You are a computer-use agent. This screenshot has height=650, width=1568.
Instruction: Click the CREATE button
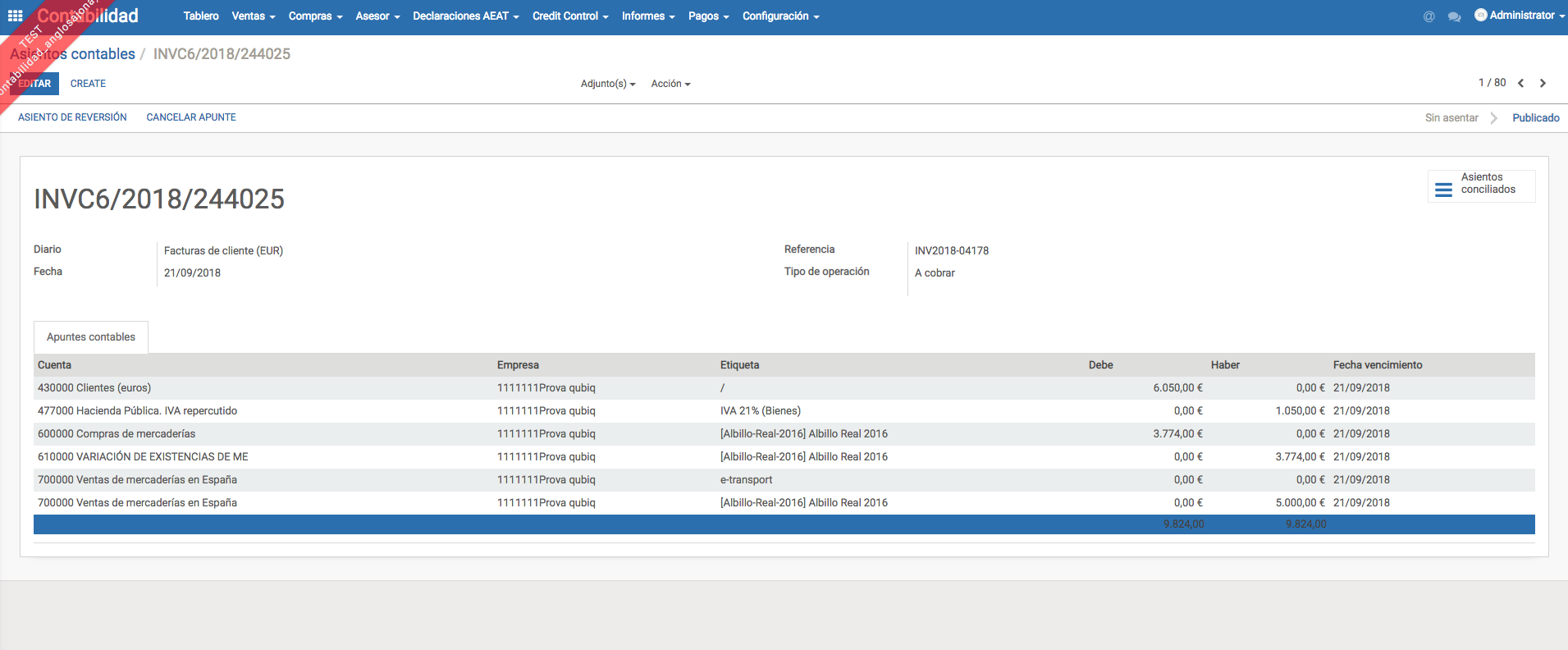[x=88, y=84]
